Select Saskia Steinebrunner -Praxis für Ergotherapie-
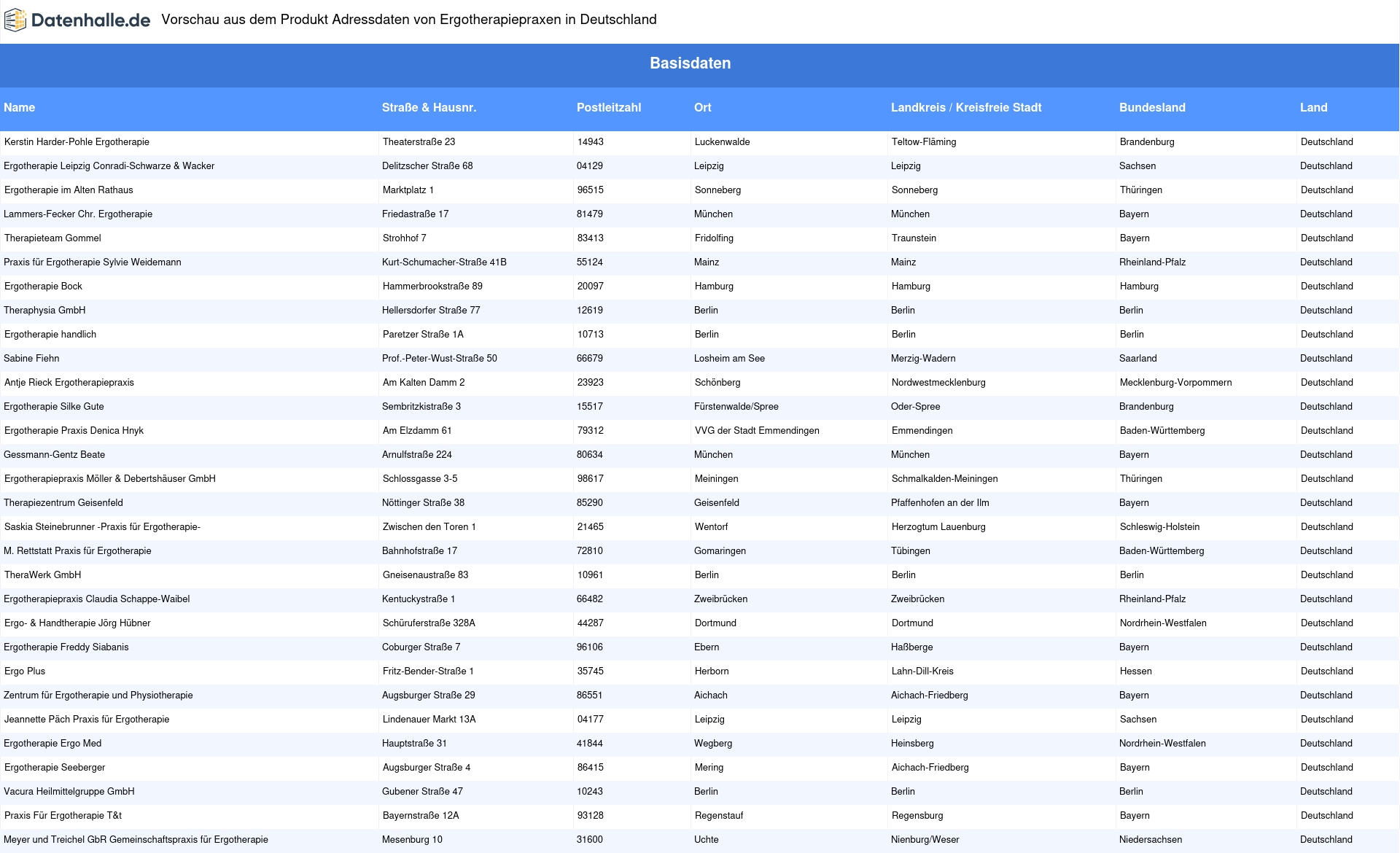This screenshot has height=853, width=1400. pos(102,527)
